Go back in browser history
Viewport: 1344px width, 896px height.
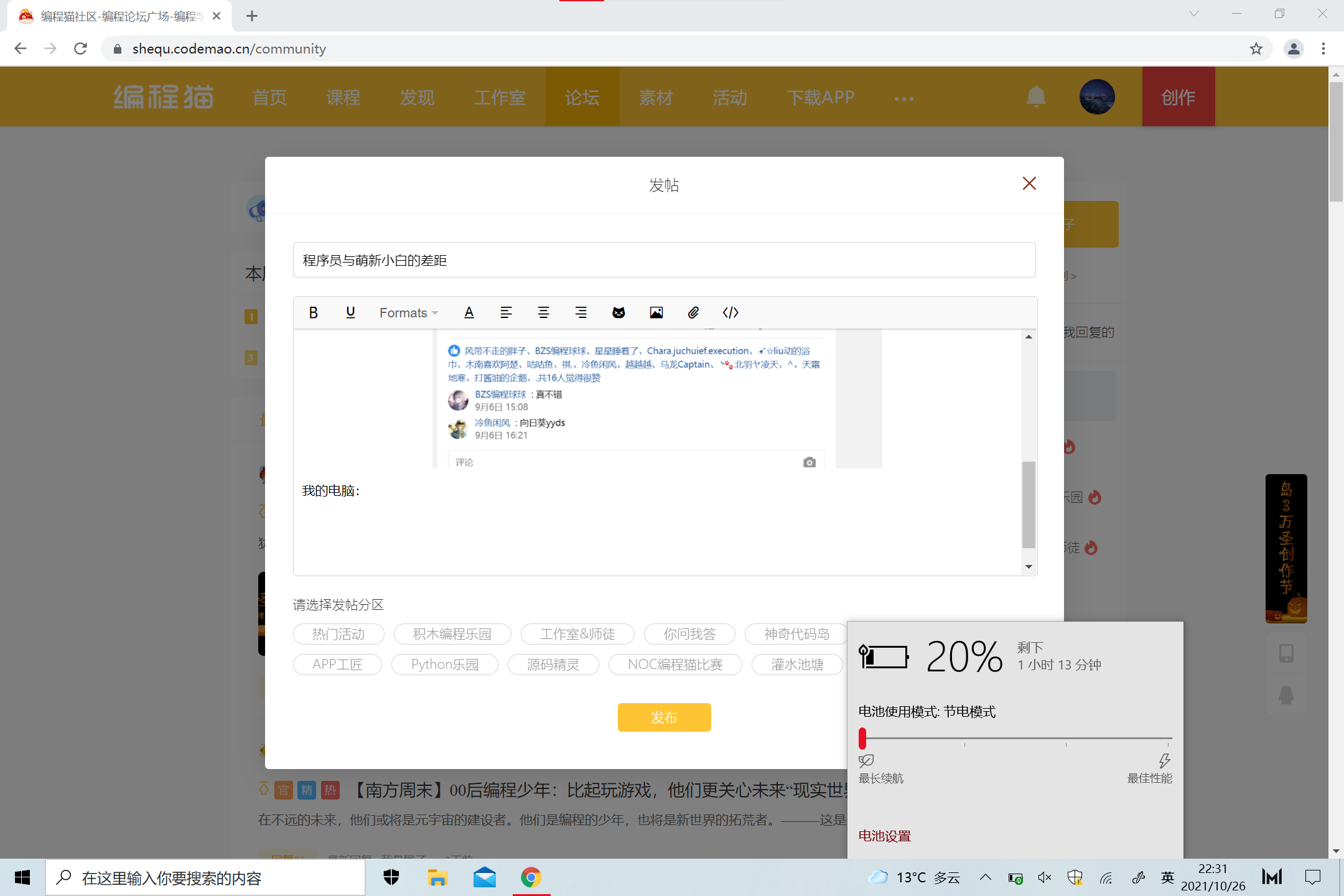[21, 49]
